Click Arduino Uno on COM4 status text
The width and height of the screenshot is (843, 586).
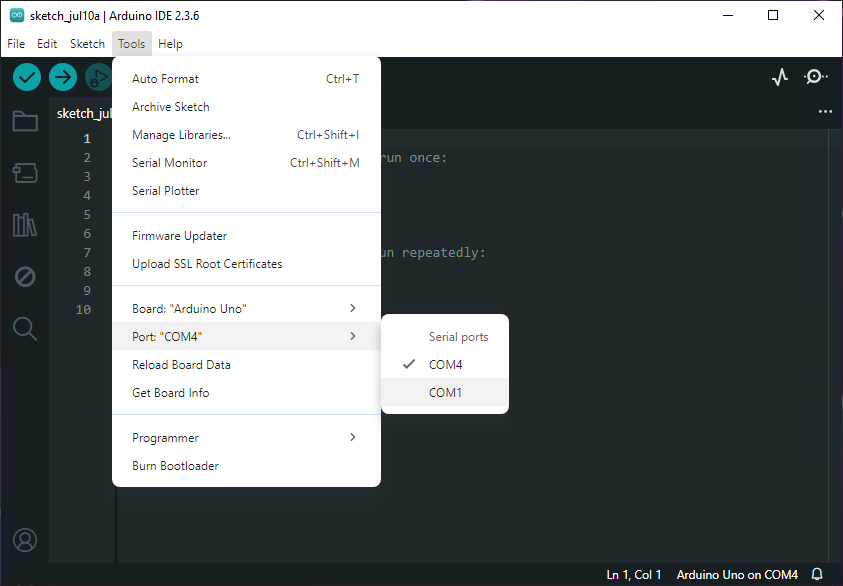pyautogui.click(x=737, y=575)
